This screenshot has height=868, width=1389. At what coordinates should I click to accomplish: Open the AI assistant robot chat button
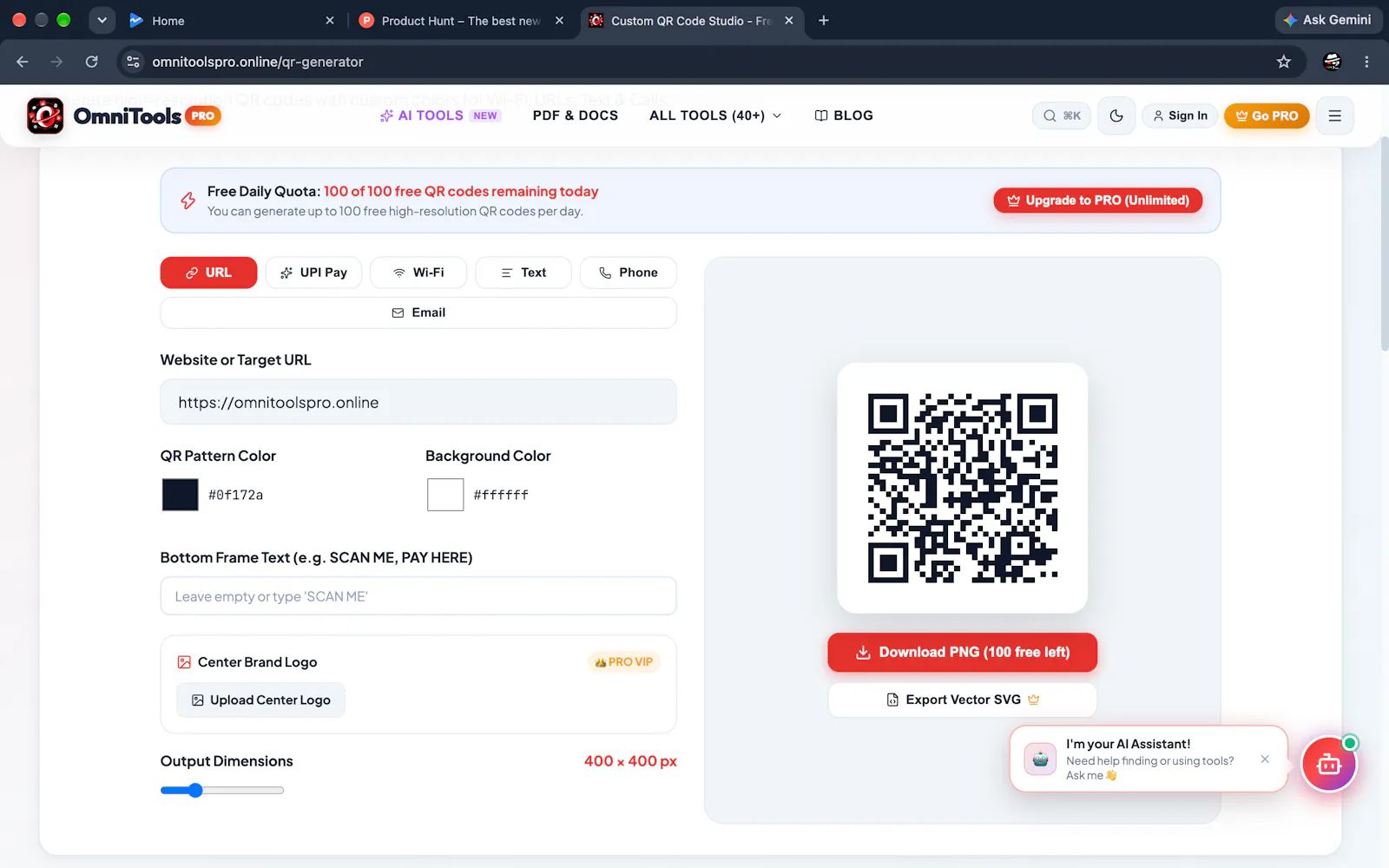1329,764
